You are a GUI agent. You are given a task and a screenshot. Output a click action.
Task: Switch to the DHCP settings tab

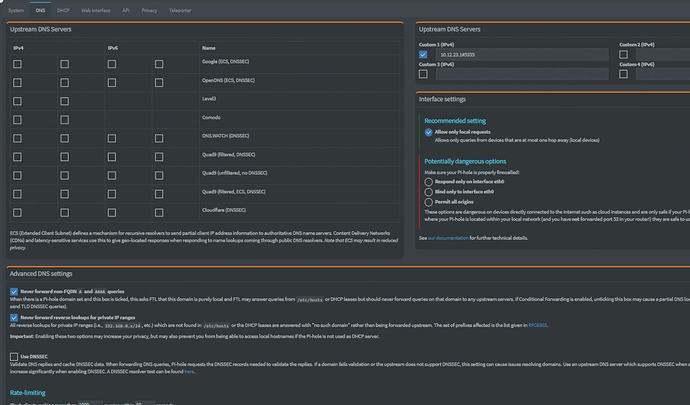[63, 10]
